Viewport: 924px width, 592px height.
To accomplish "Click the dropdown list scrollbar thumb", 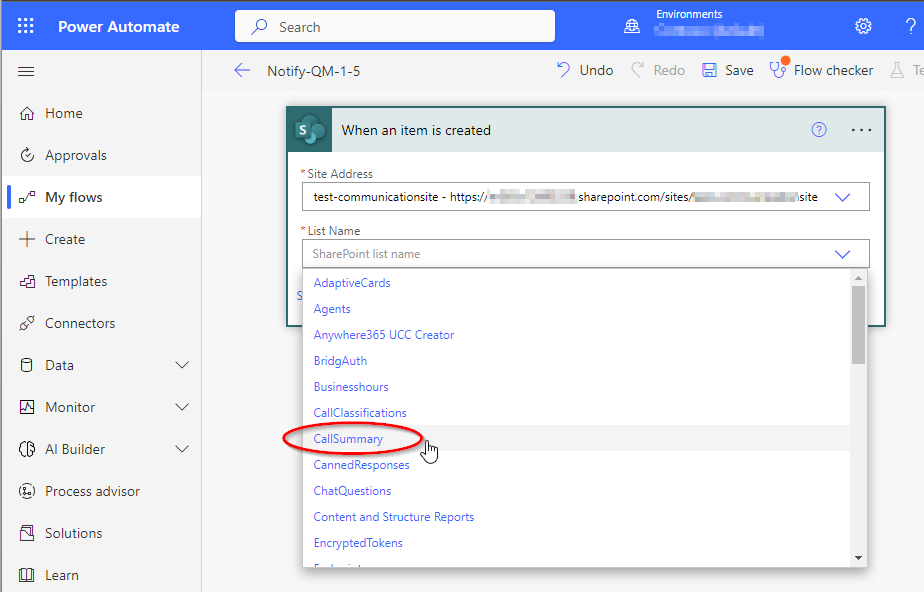I will (x=858, y=325).
